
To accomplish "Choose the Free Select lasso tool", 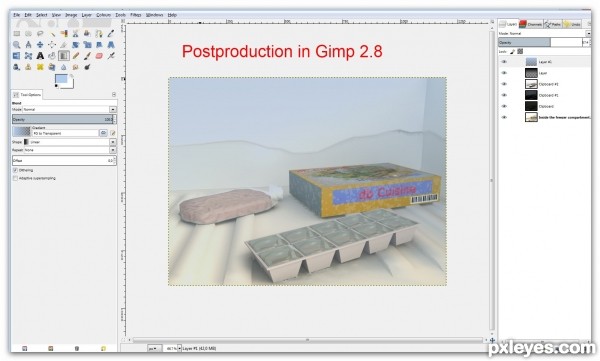I will 40,34.
